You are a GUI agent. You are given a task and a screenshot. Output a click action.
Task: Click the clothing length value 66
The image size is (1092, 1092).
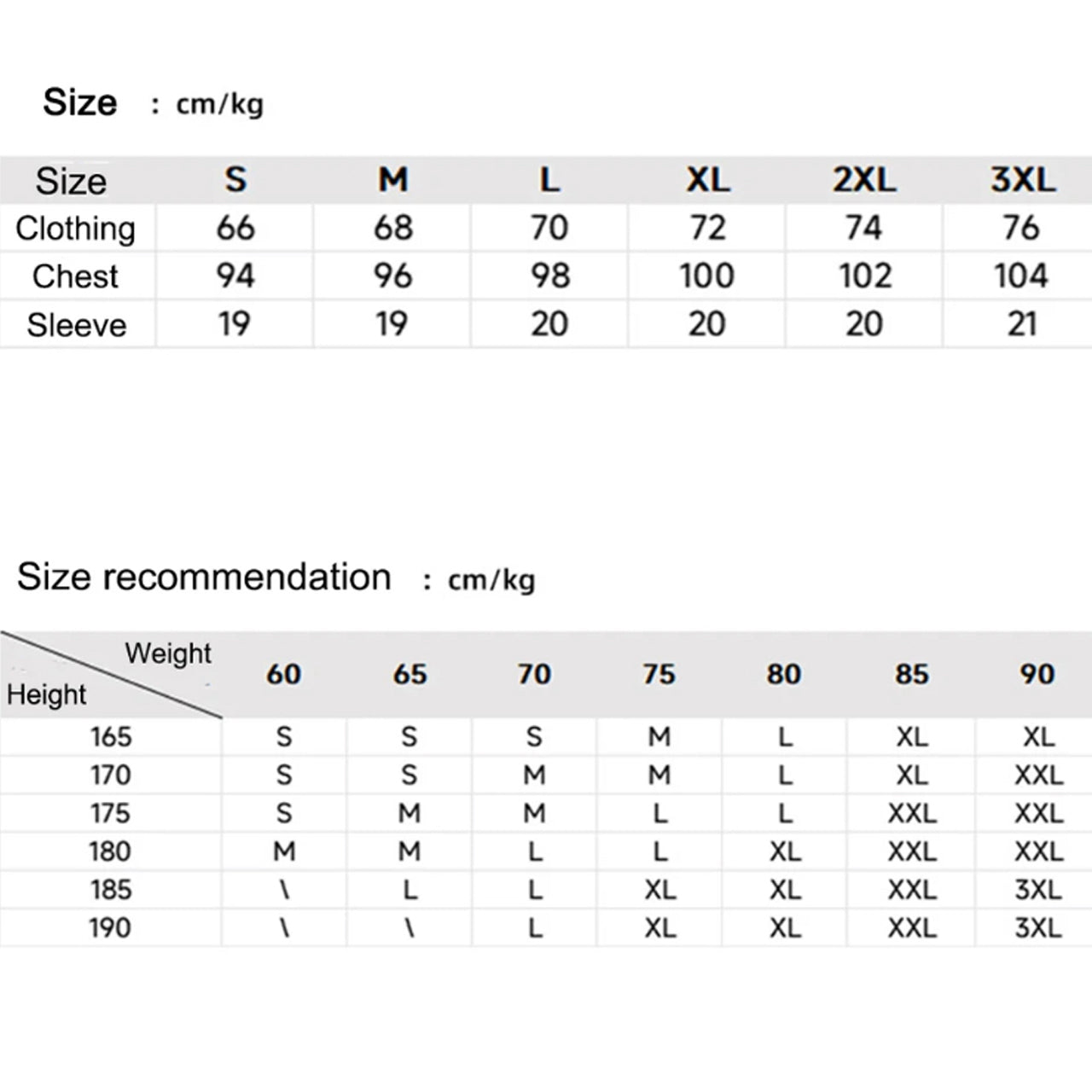[235, 228]
